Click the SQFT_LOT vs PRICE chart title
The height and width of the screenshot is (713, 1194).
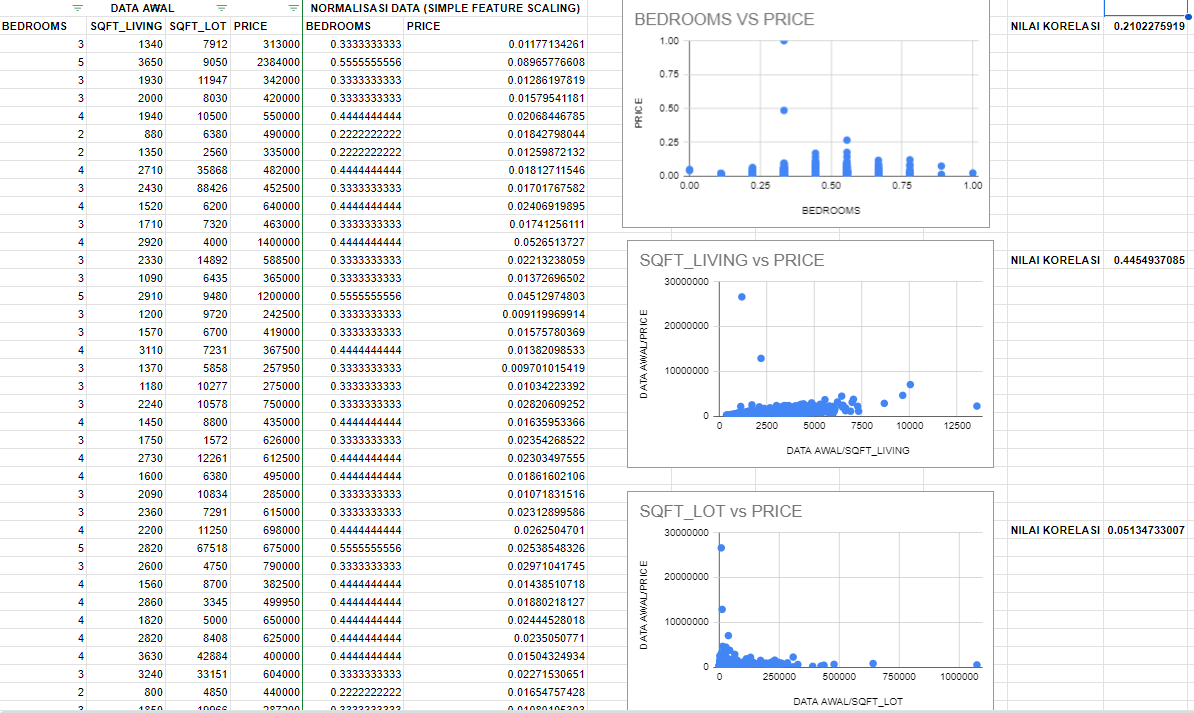pos(720,511)
